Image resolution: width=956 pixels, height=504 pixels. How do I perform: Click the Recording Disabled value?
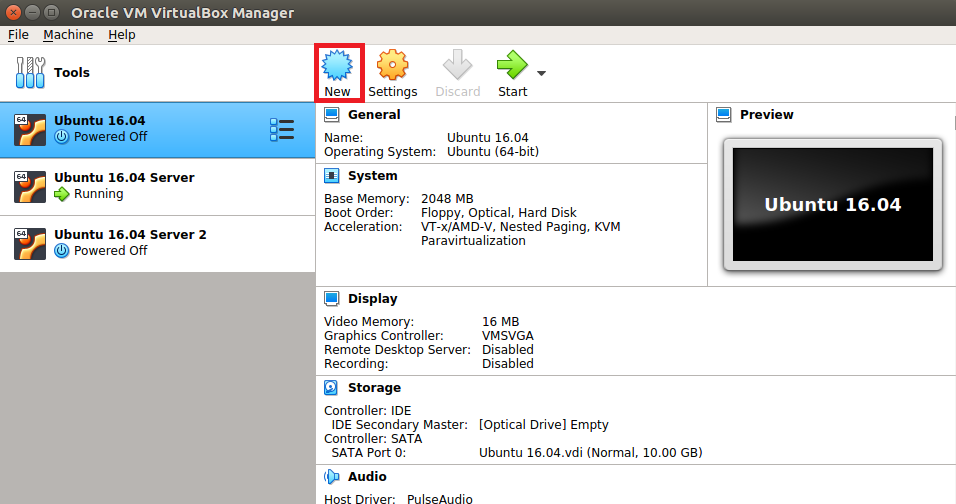[x=507, y=364]
